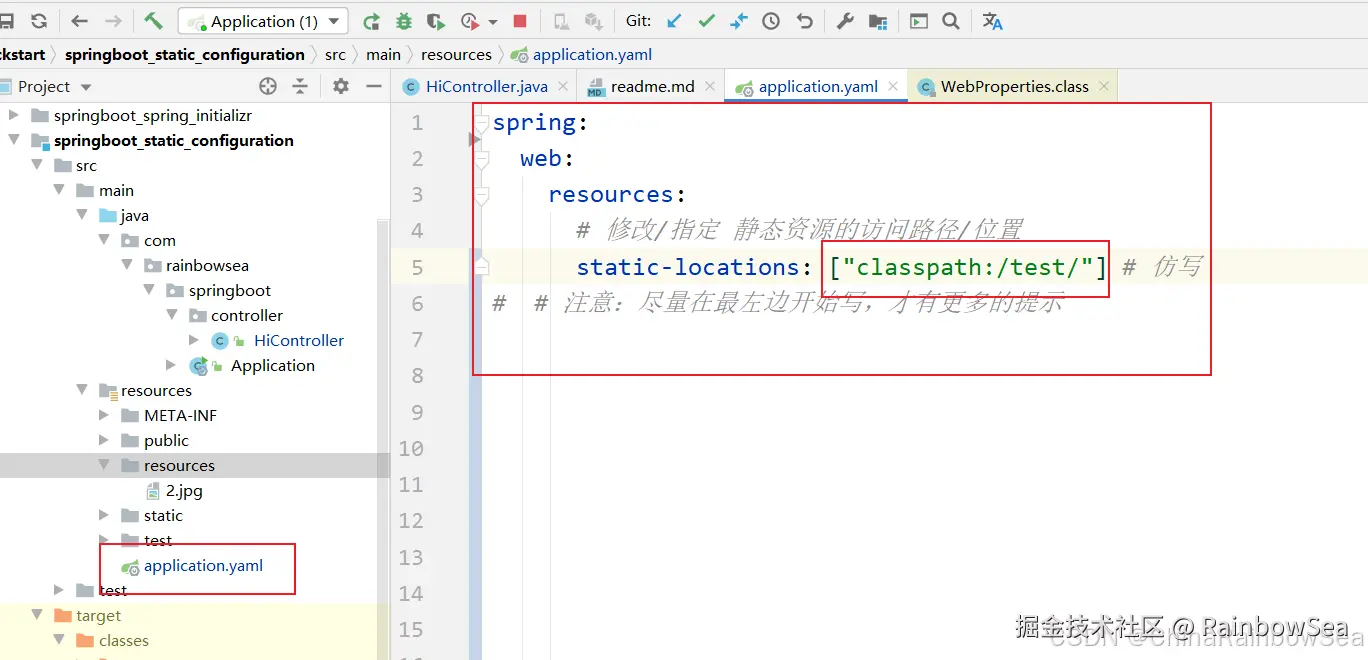Click the Git Update Project blue arrow icon
1368x660 pixels.
674,21
